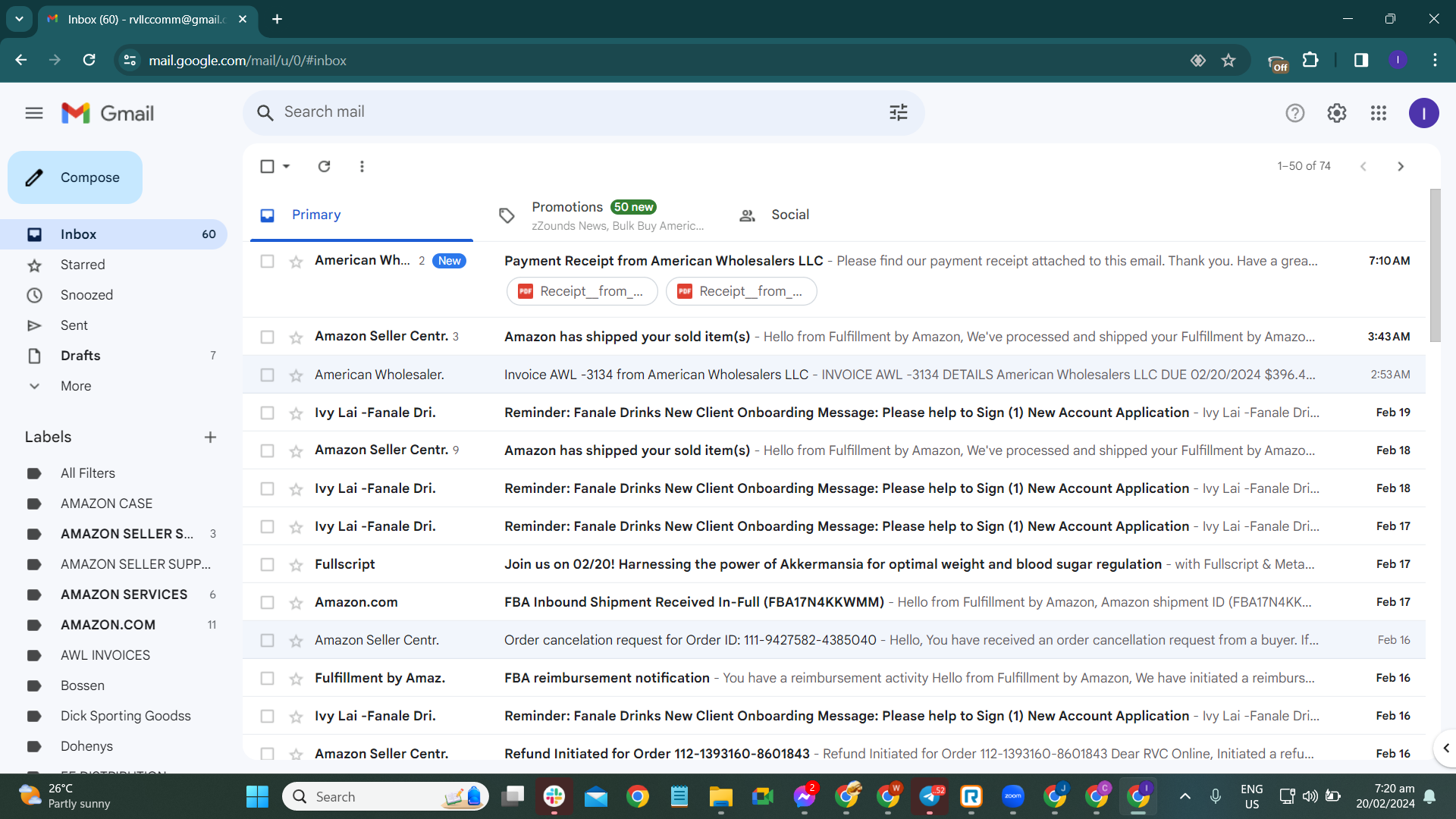Compose a new email
The width and height of the screenshot is (1456, 819).
click(x=75, y=177)
